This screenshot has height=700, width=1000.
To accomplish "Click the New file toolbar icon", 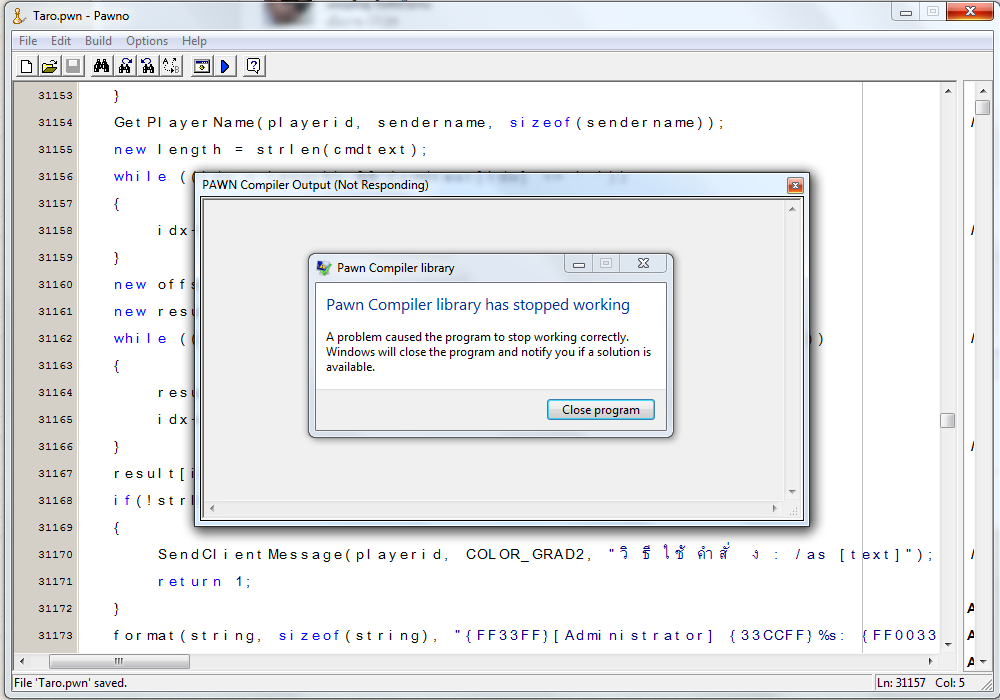I will (27, 66).
